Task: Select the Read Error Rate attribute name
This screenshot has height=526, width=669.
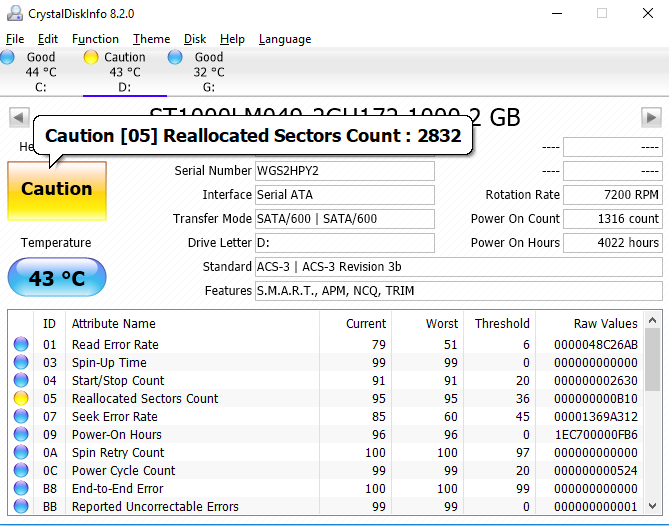Action: coord(115,345)
